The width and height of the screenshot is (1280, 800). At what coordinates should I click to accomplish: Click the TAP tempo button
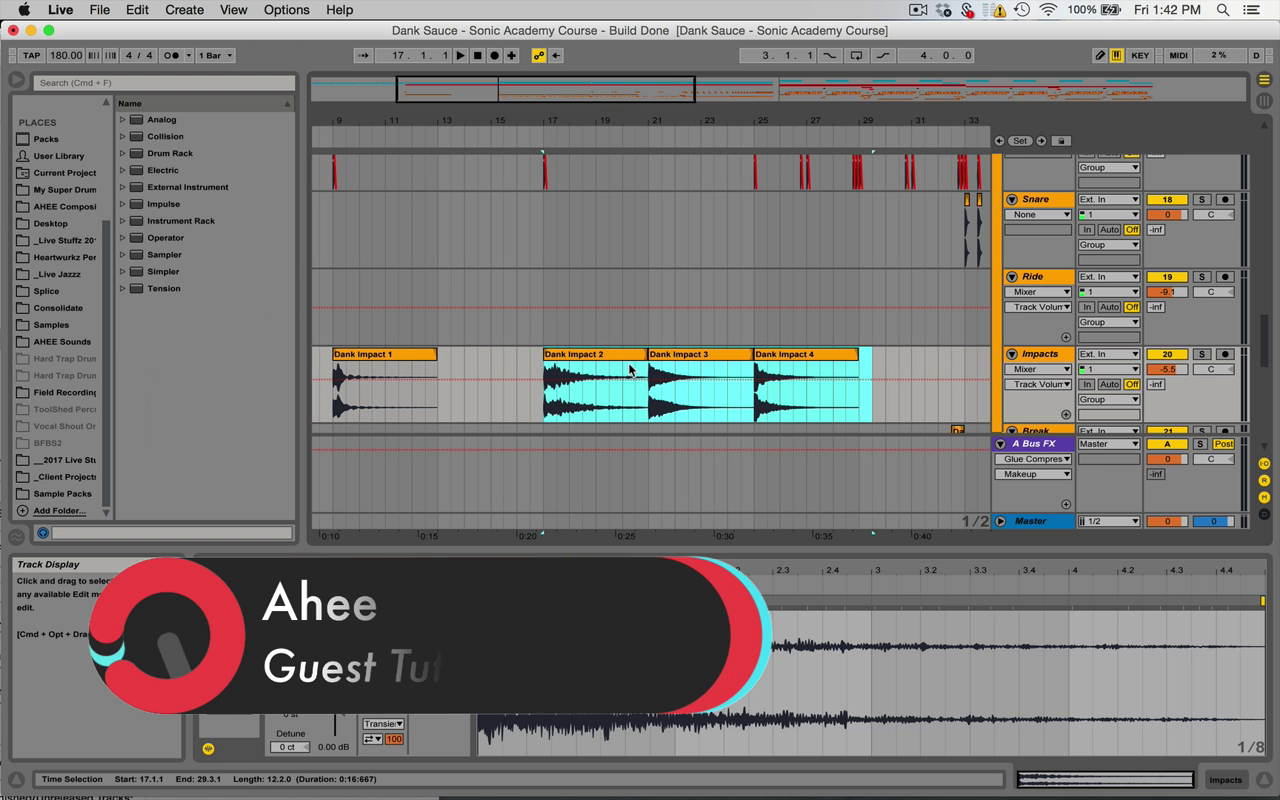31,56
